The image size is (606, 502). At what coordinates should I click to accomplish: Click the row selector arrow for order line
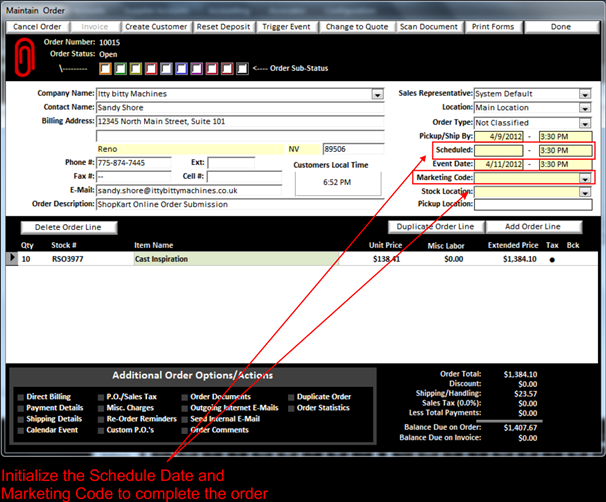click(x=12, y=258)
